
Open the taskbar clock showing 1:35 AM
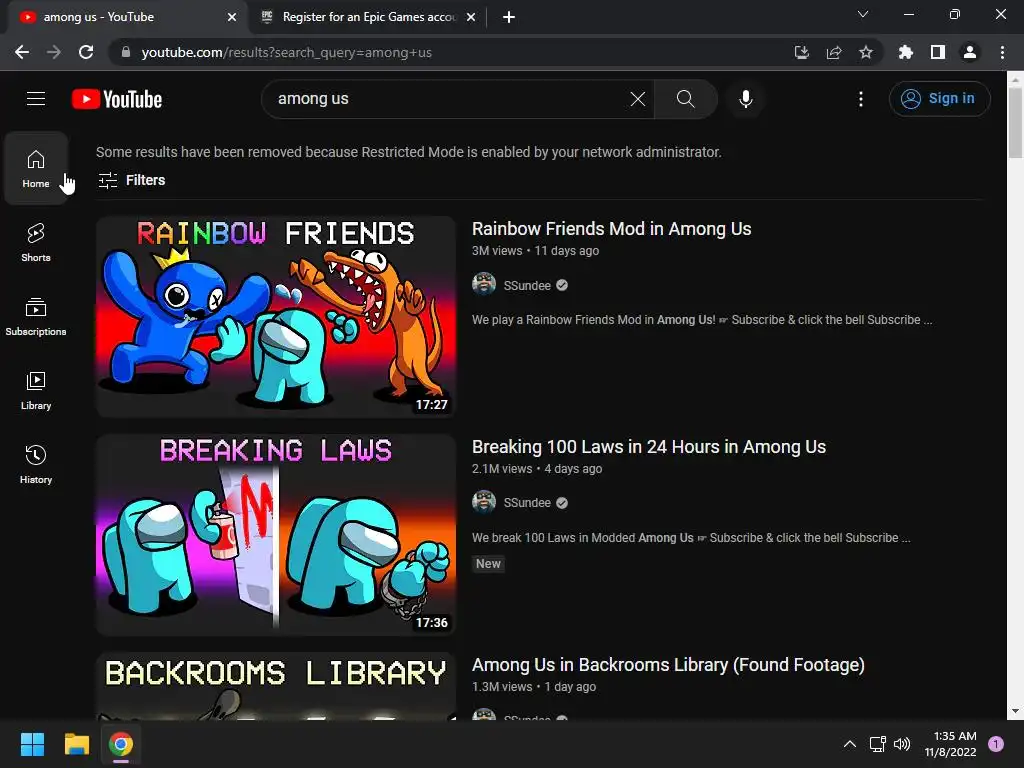click(950, 744)
